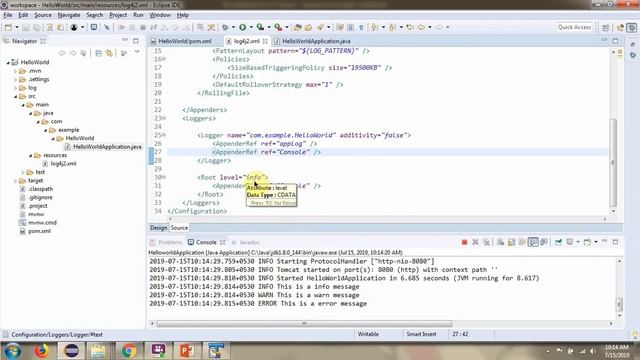Click Open Console icon
The width and height of the screenshot is (640, 360).
(x=587, y=242)
